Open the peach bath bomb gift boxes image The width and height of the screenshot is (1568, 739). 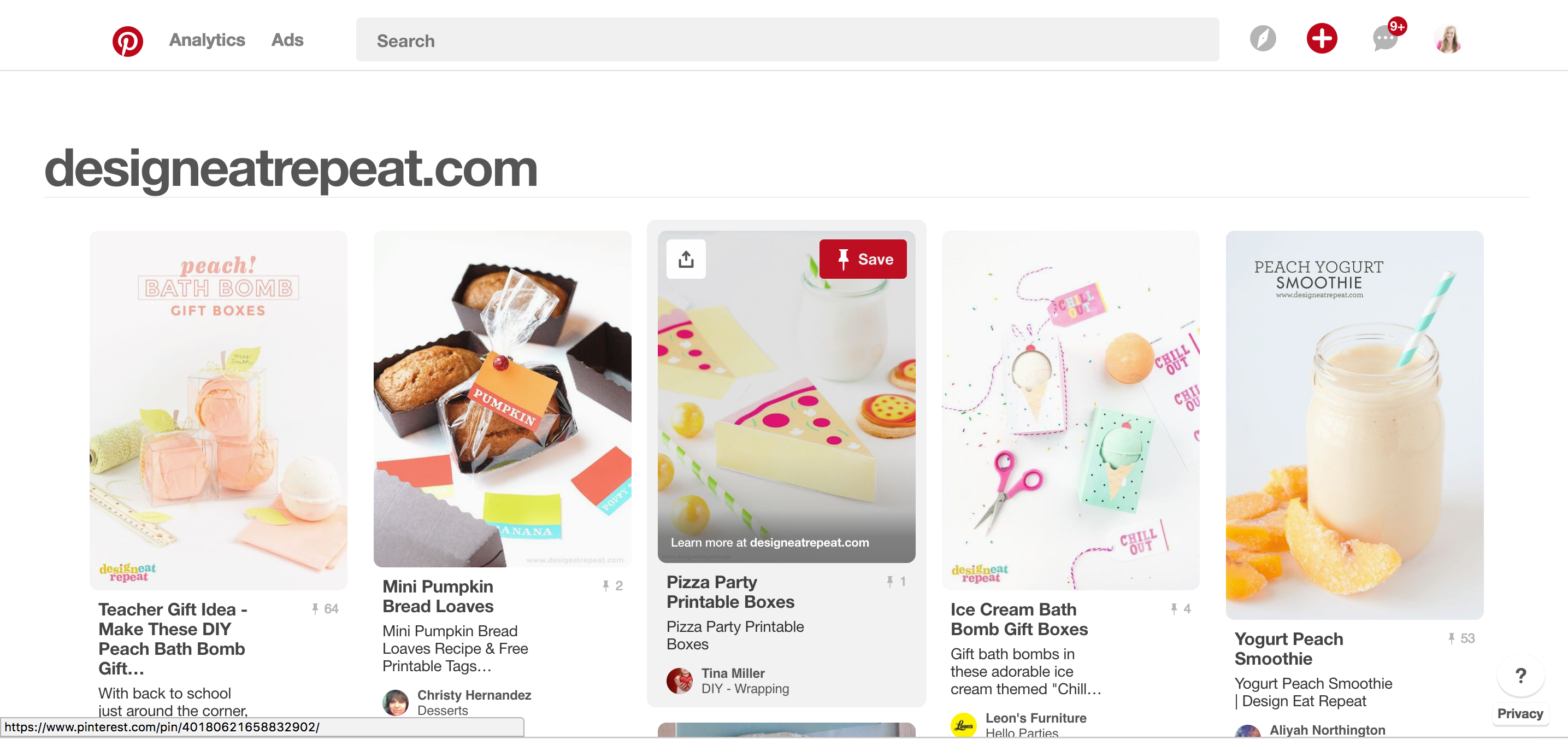pyautogui.click(x=219, y=410)
